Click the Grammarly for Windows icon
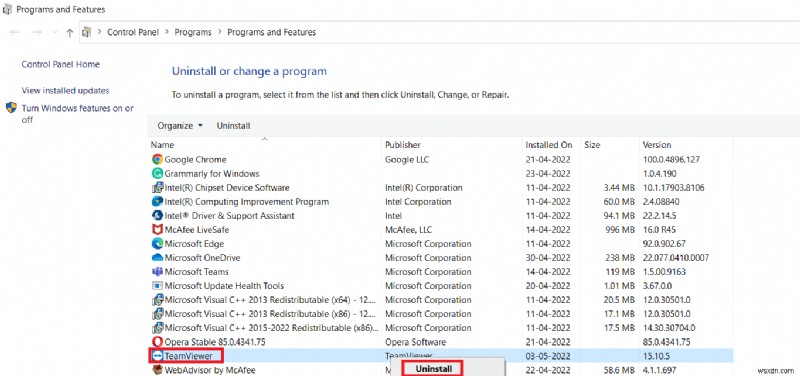The image size is (800, 376). click(157, 173)
